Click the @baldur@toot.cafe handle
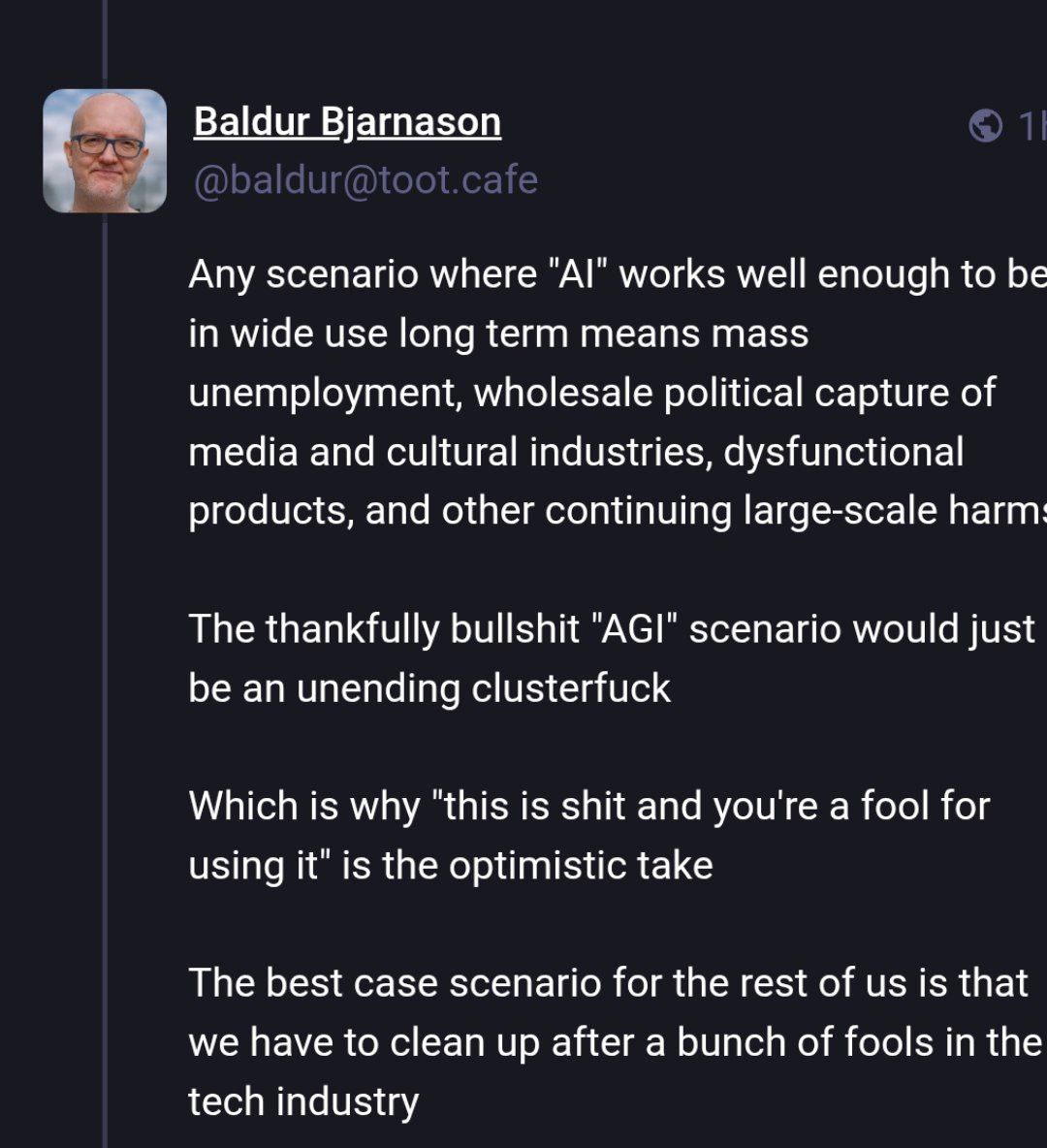Image resolution: width=1047 pixels, height=1148 pixels. click(365, 180)
